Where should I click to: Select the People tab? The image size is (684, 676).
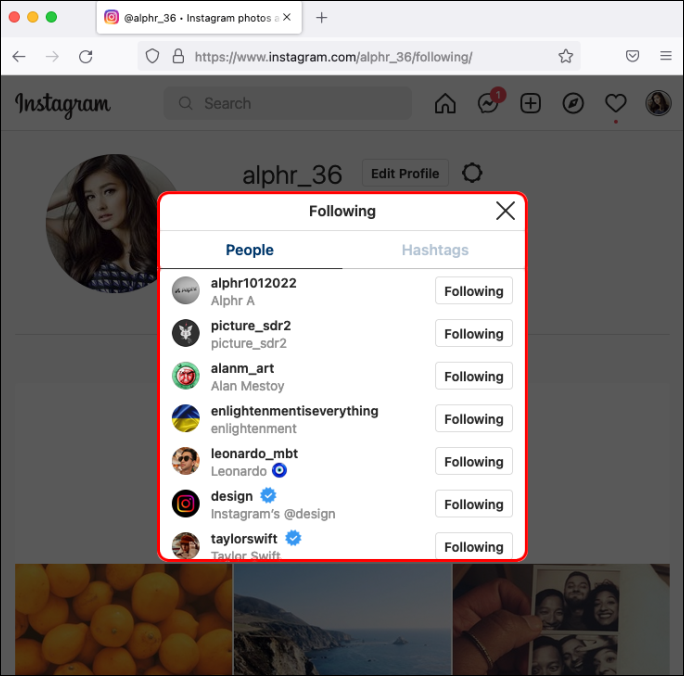click(x=249, y=250)
